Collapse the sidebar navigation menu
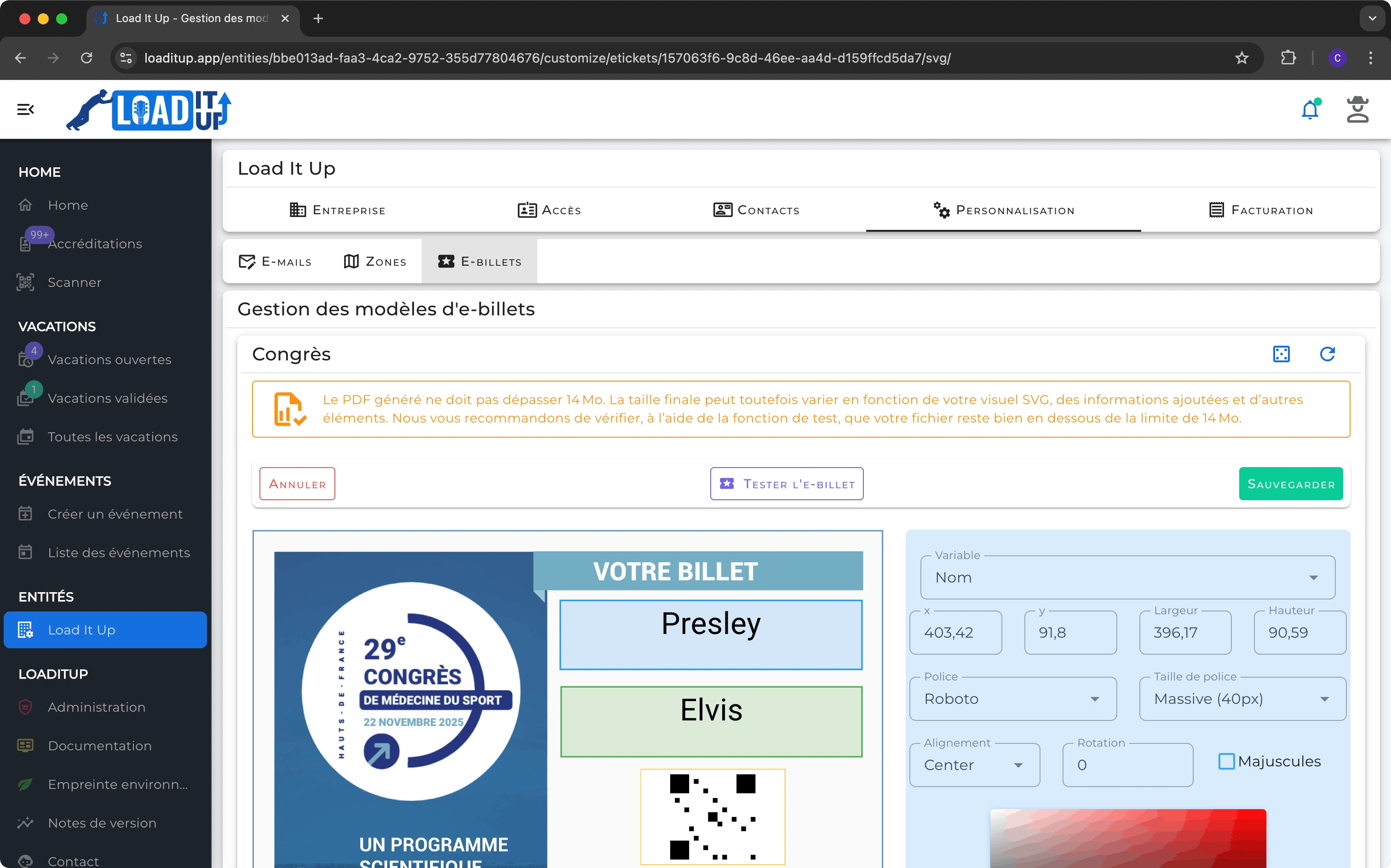 [x=25, y=109]
